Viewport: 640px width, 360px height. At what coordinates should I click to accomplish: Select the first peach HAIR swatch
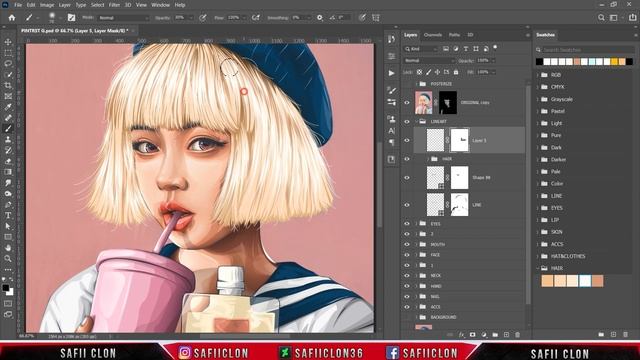(x=547, y=281)
